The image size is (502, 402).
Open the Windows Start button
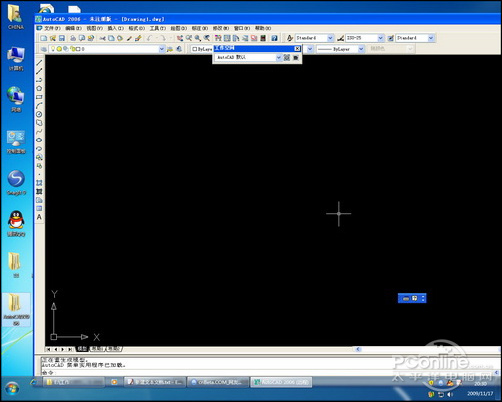click(12, 389)
